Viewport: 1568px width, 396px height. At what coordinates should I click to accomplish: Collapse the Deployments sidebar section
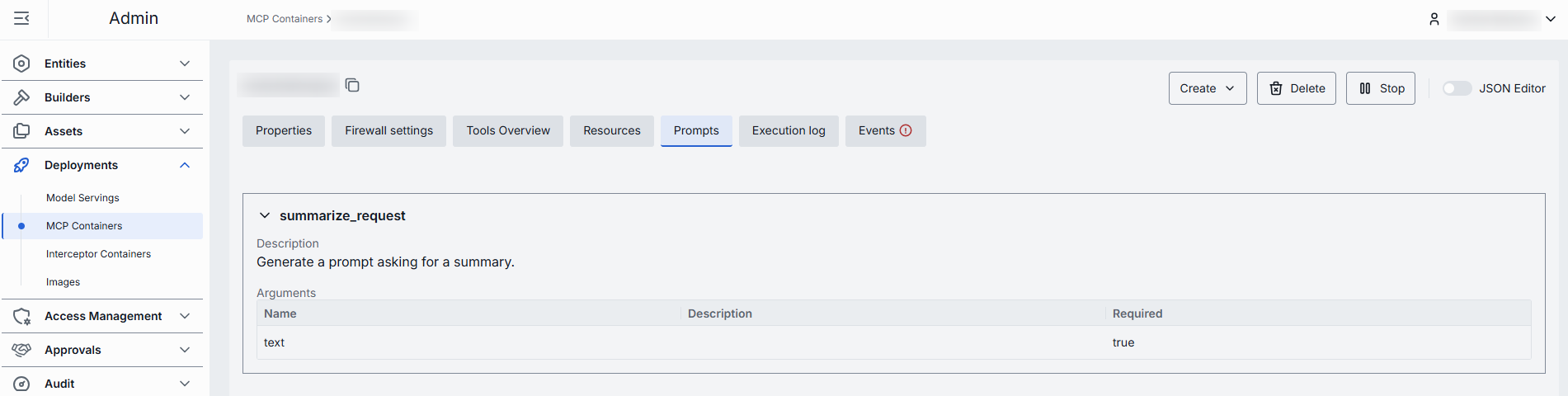click(x=185, y=165)
